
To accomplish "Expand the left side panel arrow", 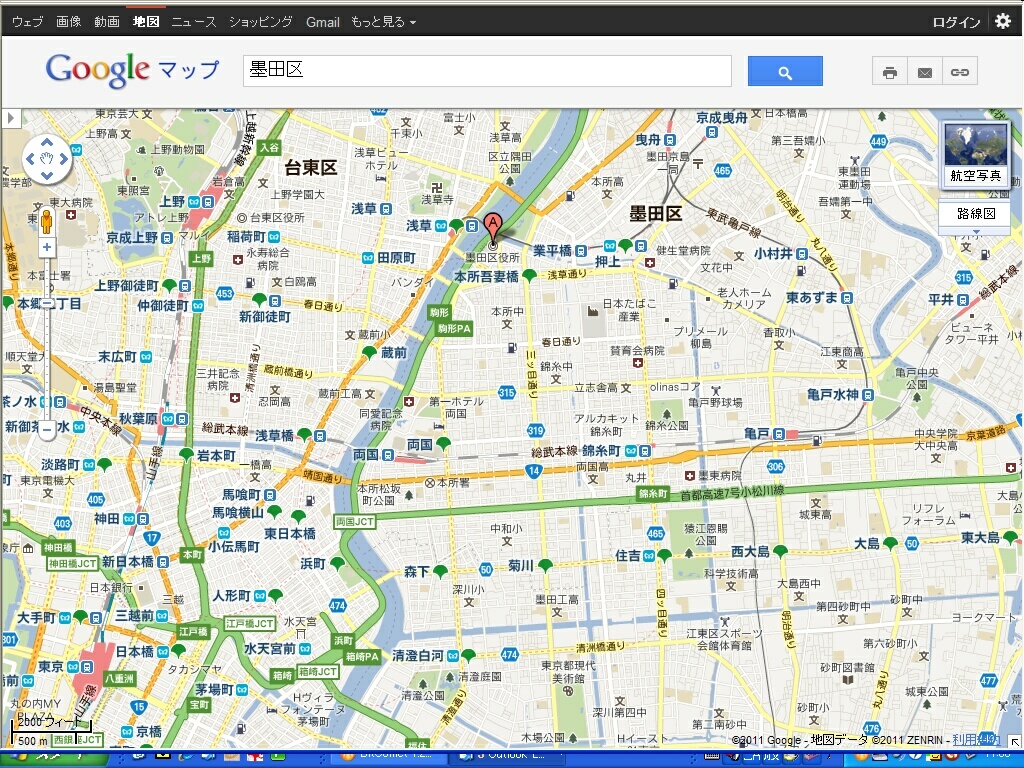I will coord(10,118).
